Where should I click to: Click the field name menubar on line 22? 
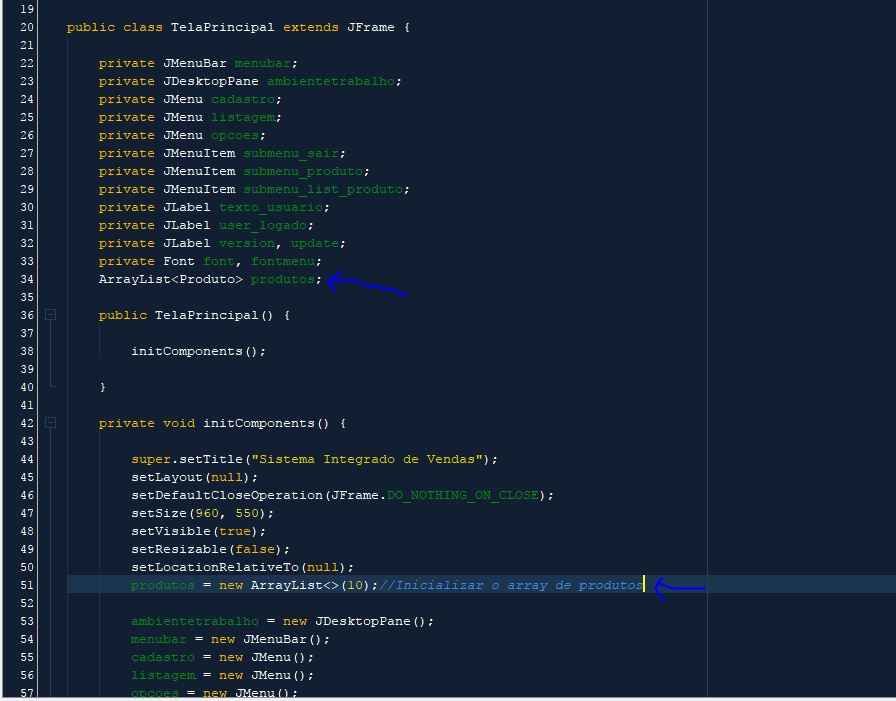(262, 63)
